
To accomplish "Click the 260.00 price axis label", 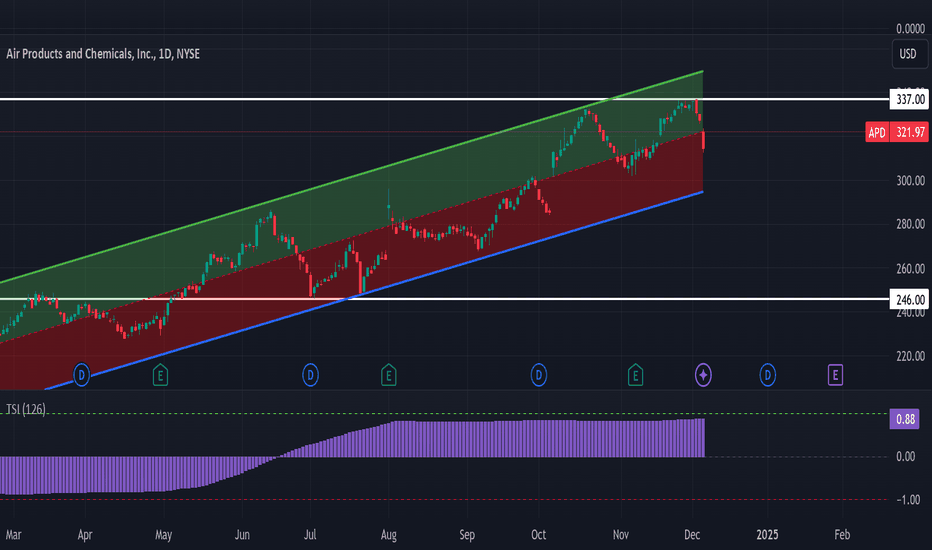I will coord(910,269).
